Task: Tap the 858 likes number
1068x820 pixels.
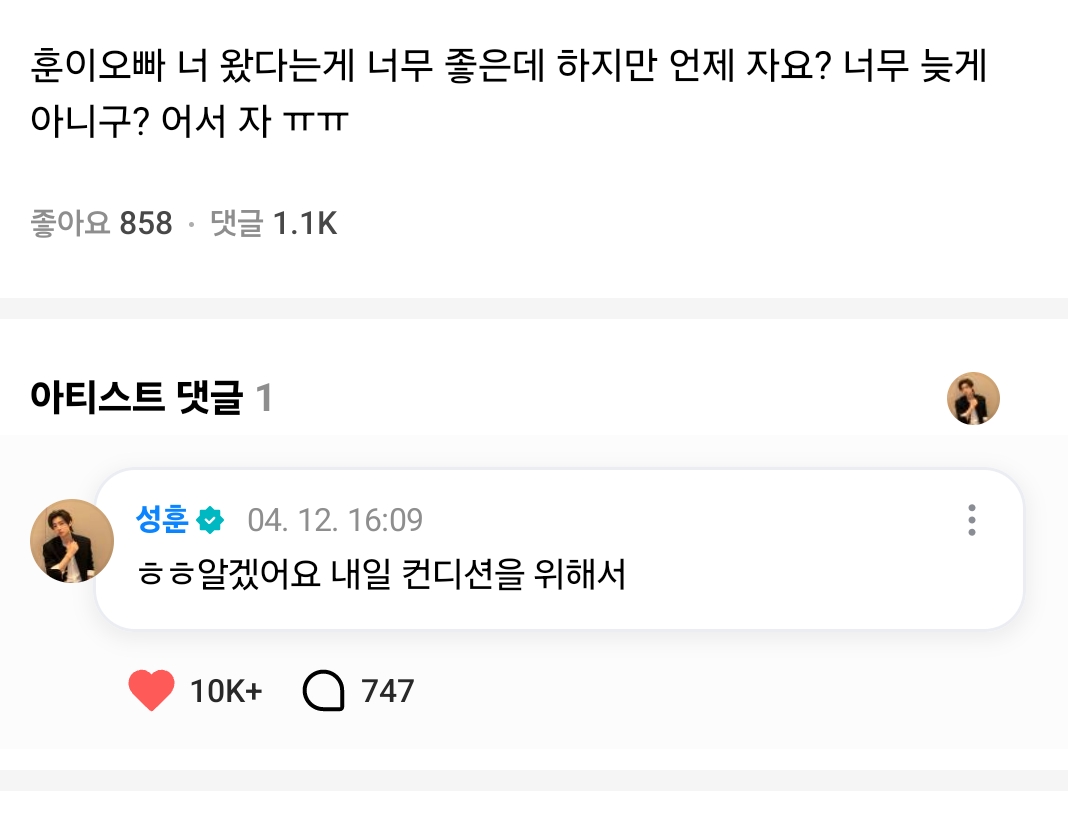Action: pos(146,223)
